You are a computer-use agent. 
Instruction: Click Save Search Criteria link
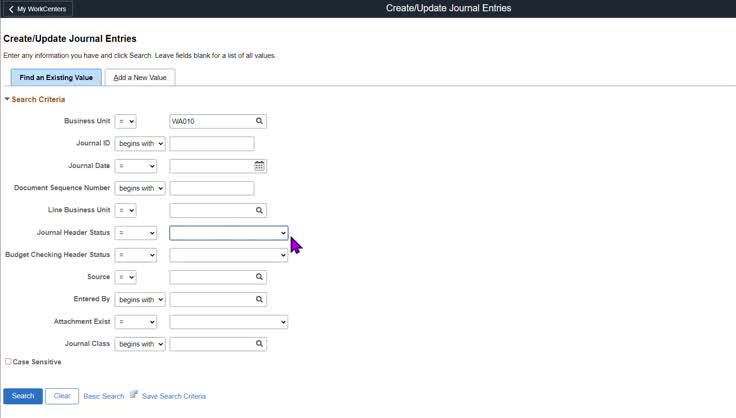click(x=174, y=396)
